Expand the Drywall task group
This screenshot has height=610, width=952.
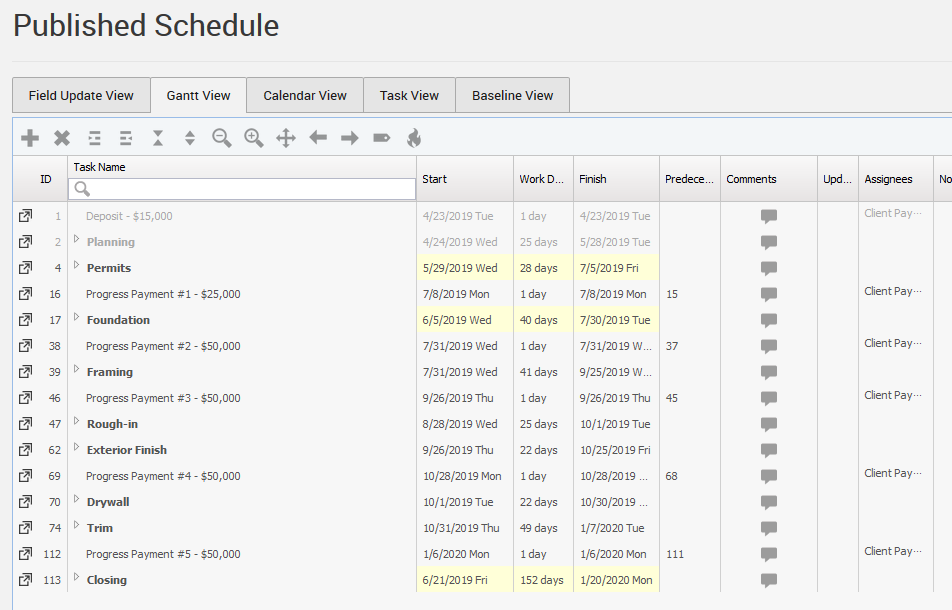(x=77, y=500)
